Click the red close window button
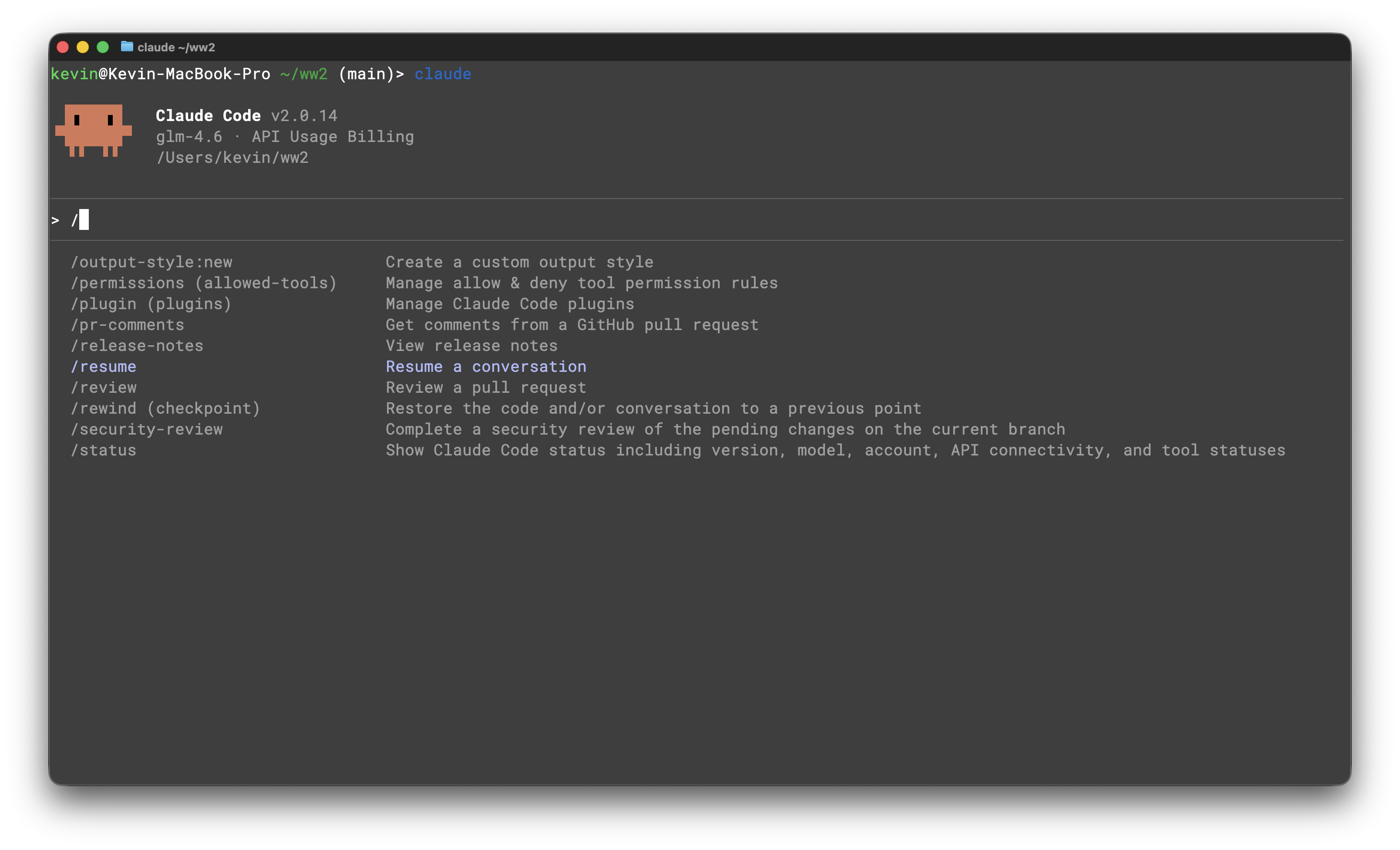The image size is (1400, 850). [63, 47]
